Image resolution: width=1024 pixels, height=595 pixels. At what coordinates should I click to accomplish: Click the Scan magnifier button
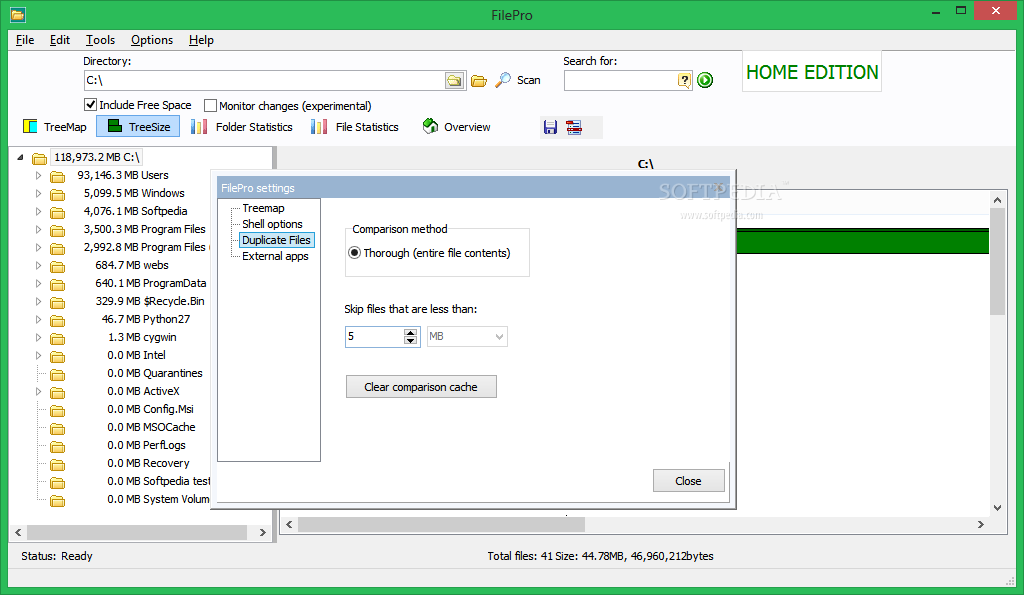[518, 80]
